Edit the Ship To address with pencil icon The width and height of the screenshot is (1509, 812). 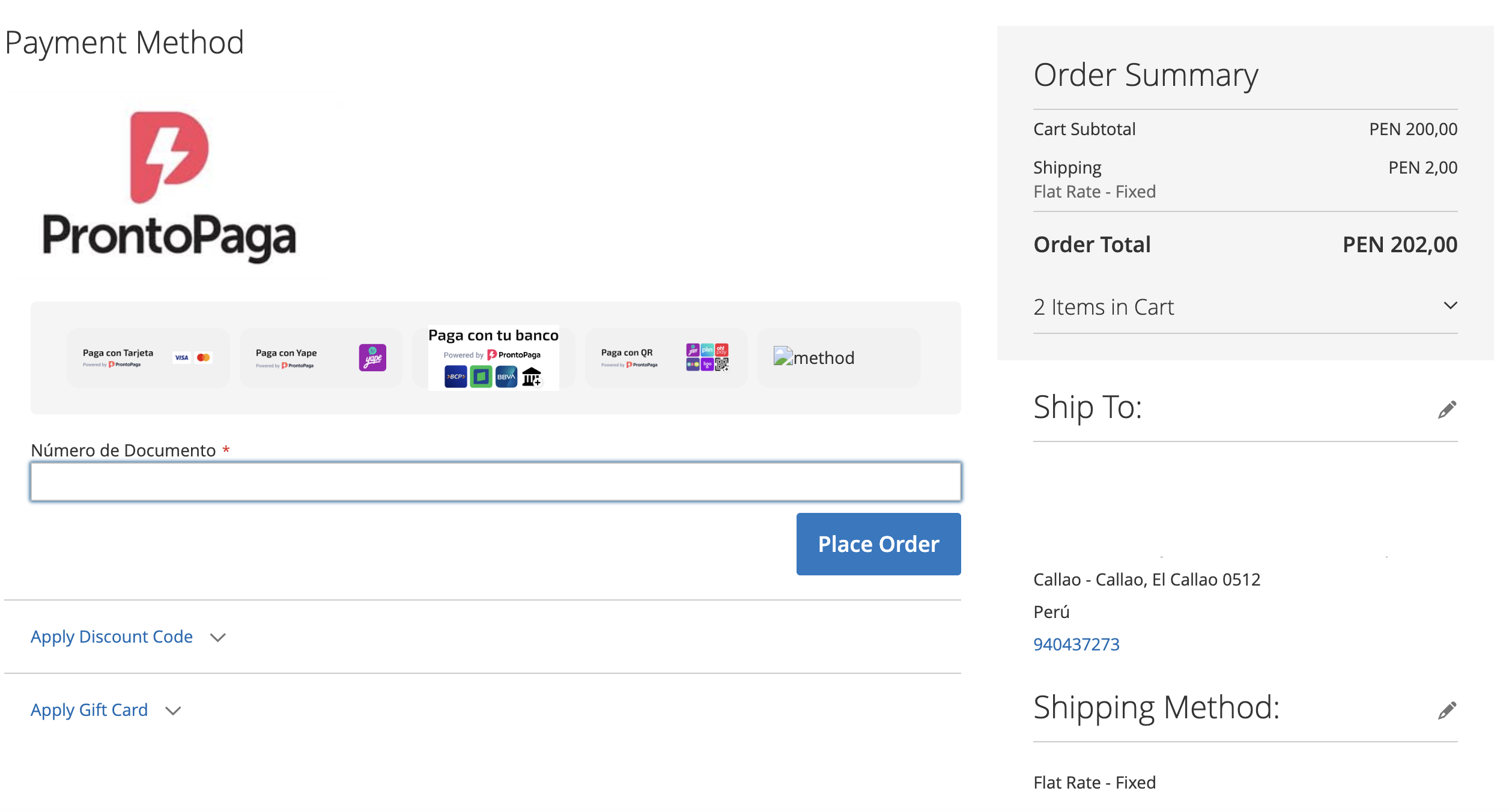tap(1447, 410)
